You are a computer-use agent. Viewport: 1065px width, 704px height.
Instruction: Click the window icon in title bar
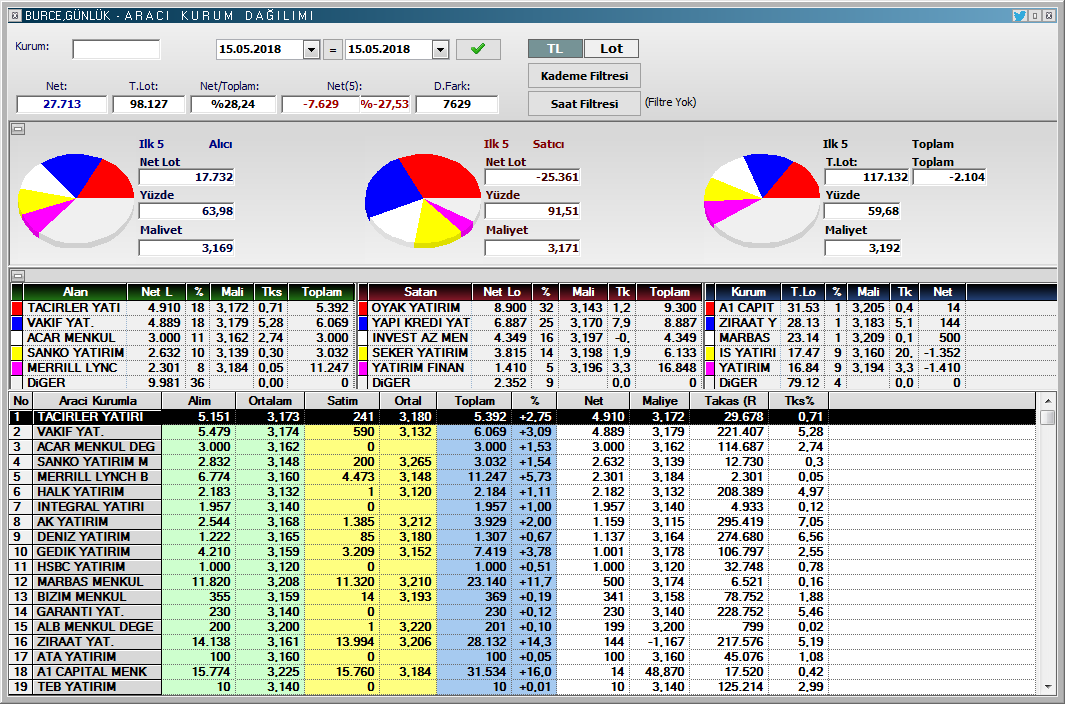16,15
